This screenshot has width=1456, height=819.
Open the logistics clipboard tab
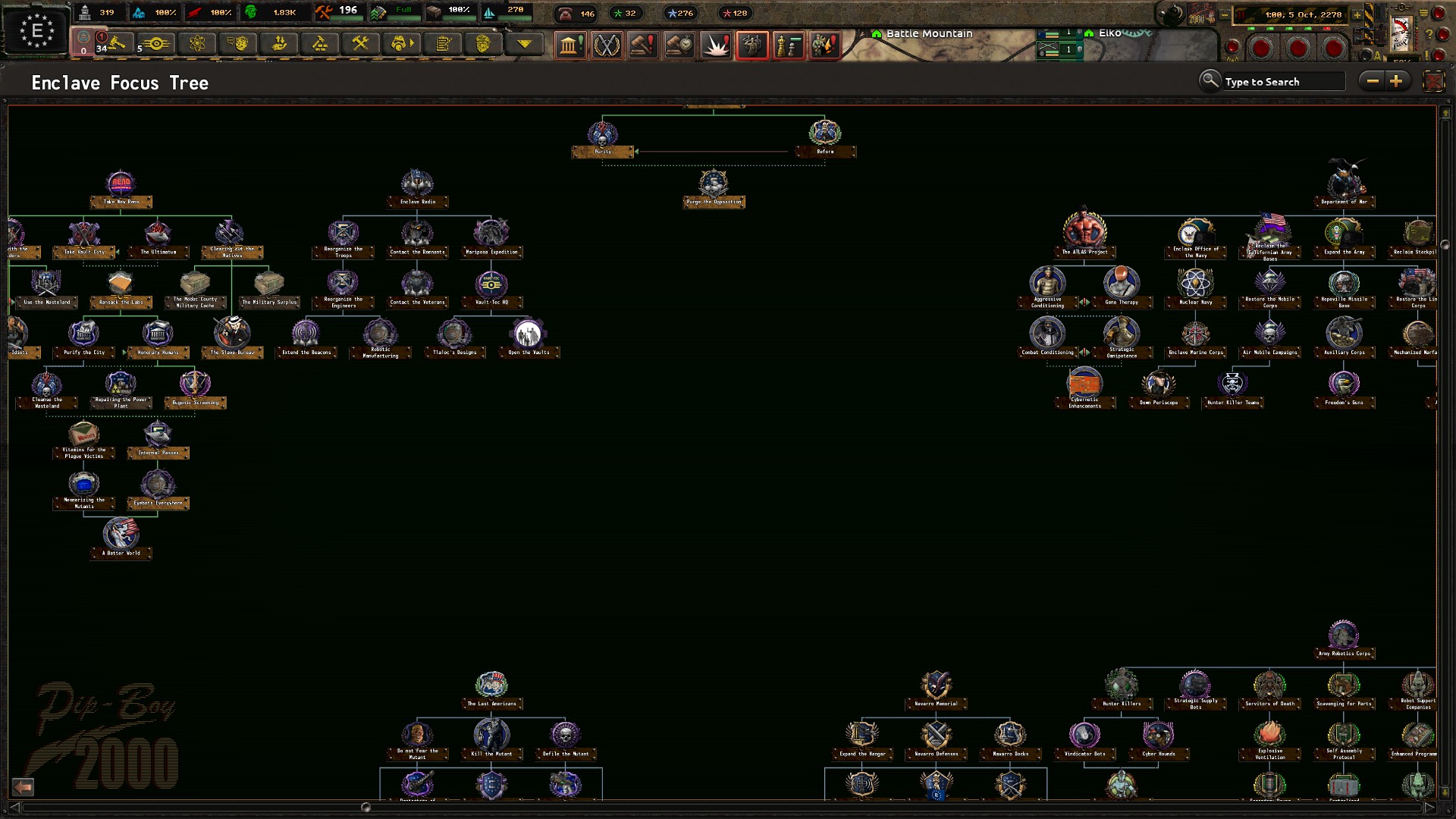click(442, 44)
